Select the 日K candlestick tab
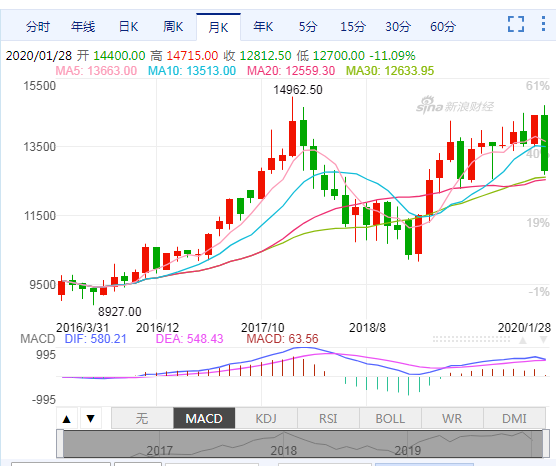The width and height of the screenshot is (556, 466). 128,27
